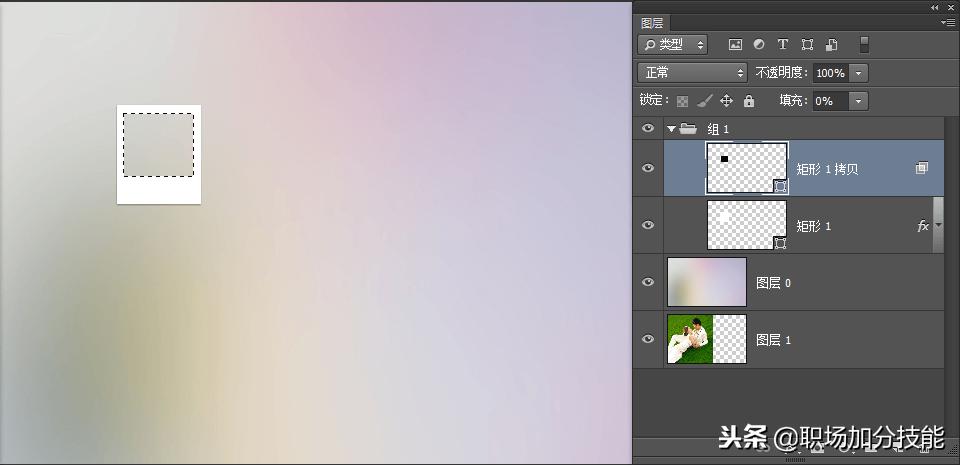This screenshot has width=960, height=465.
Task: Select 图层 0 blurred thumbnail
Action: click(707, 282)
